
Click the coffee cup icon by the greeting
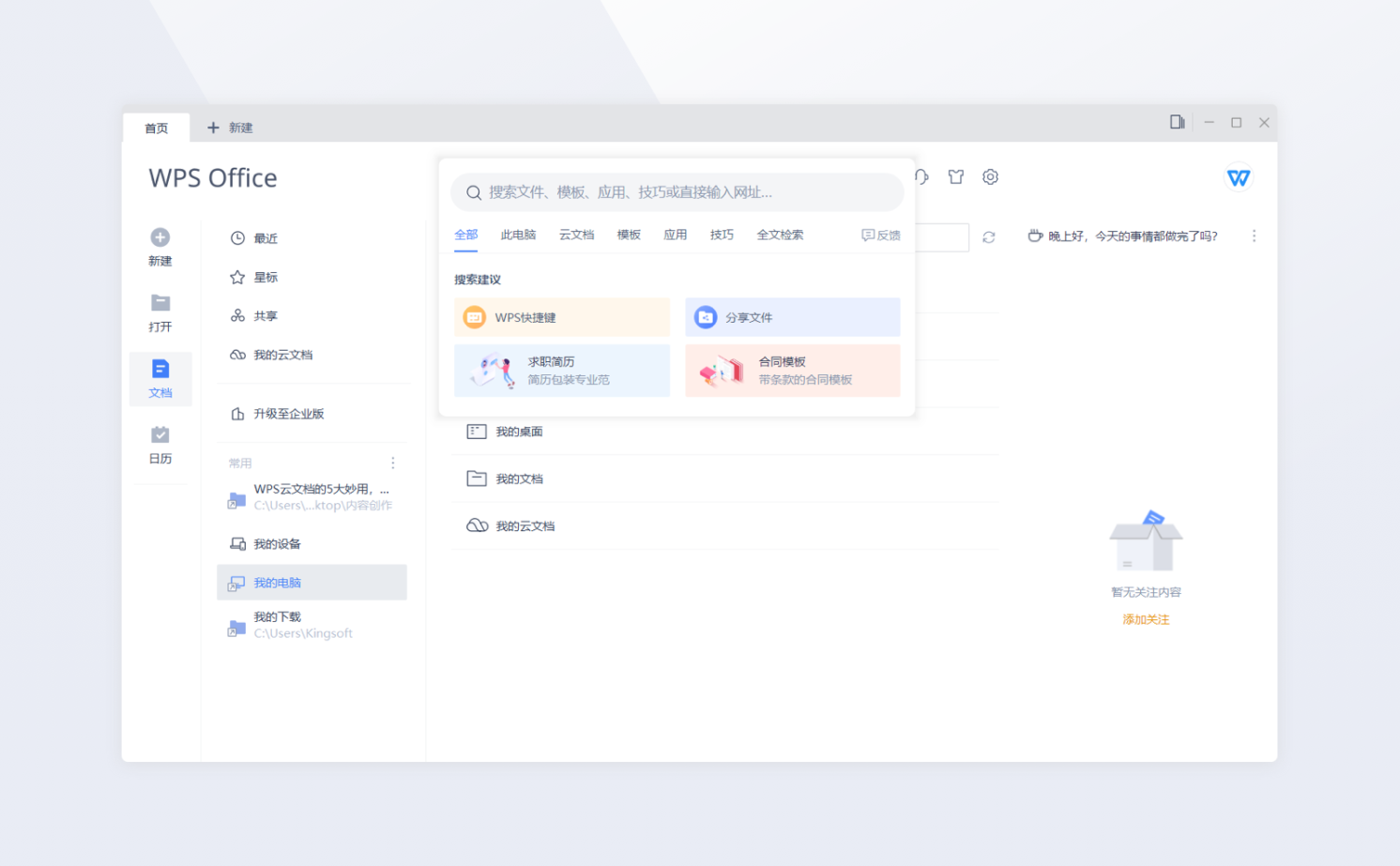click(1035, 235)
